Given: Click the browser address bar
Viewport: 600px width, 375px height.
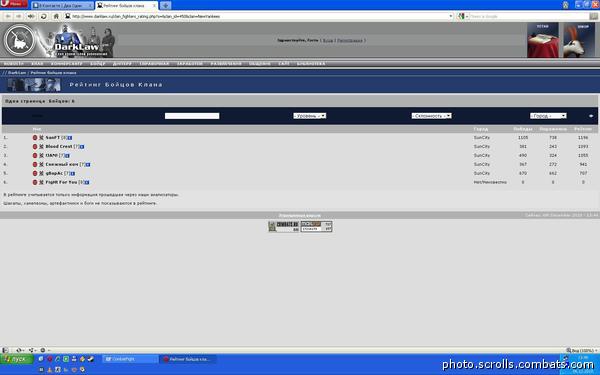Looking at the screenshot, I should [259, 16].
